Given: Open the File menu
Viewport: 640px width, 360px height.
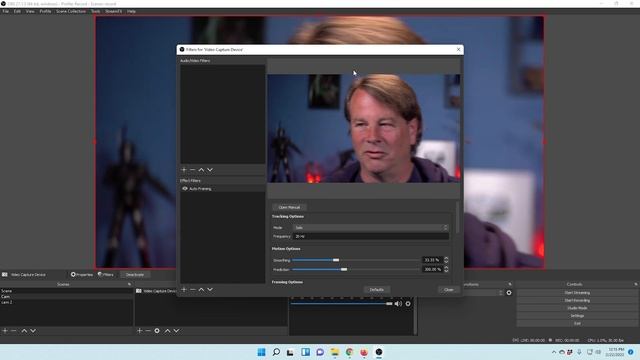Looking at the screenshot, I should 5,11.
